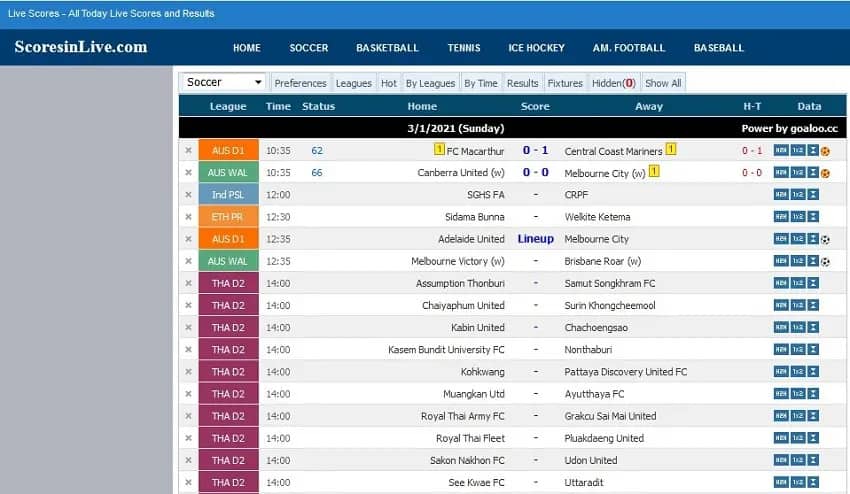The height and width of the screenshot is (494, 850).
Task: Click the Show All tab
Action: coord(663,83)
